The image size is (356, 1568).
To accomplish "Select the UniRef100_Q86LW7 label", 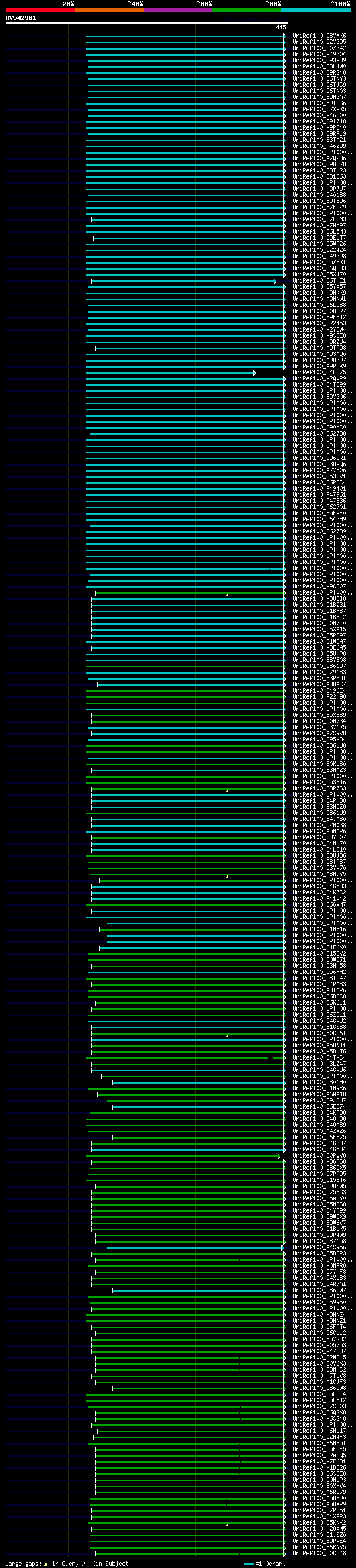I will 319,1290.
